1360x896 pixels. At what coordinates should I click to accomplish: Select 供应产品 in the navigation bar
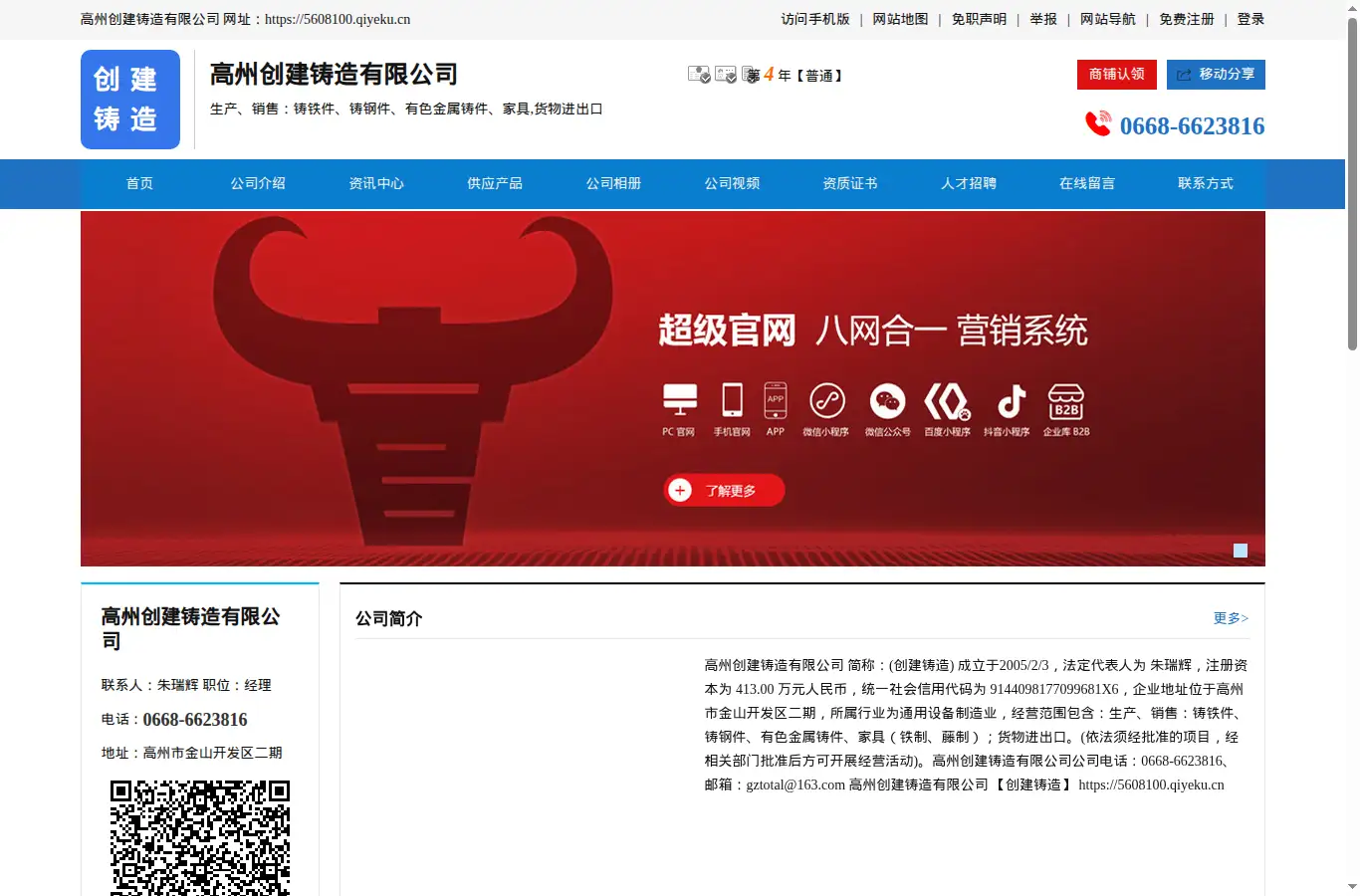coord(495,183)
